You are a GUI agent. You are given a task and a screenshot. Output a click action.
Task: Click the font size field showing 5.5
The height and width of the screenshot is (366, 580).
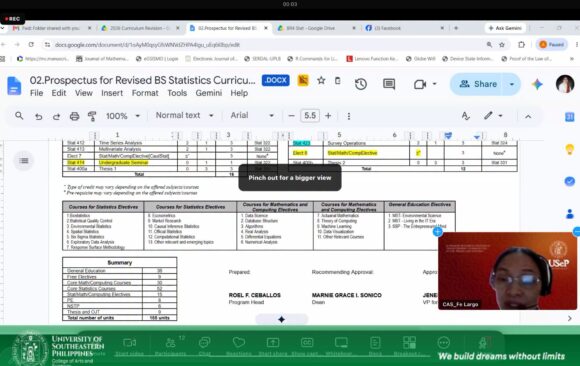[x=310, y=116]
